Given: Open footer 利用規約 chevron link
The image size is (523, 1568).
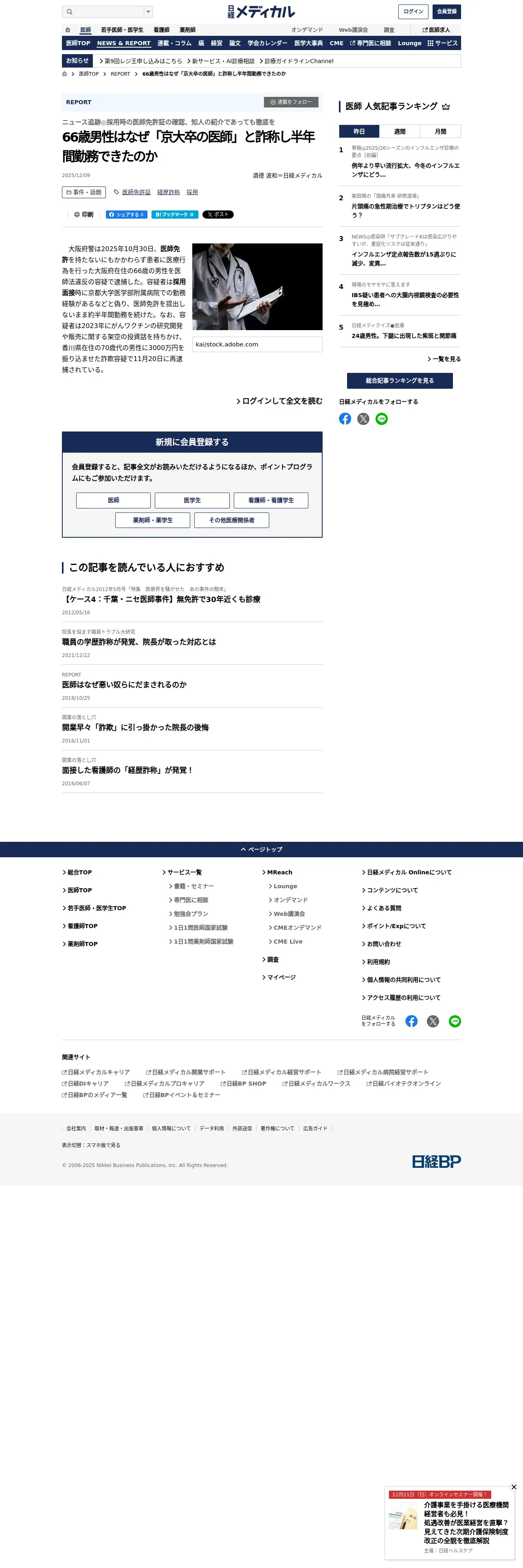Looking at the screenshot, I should pyautogui.click(x=376, y=962).
